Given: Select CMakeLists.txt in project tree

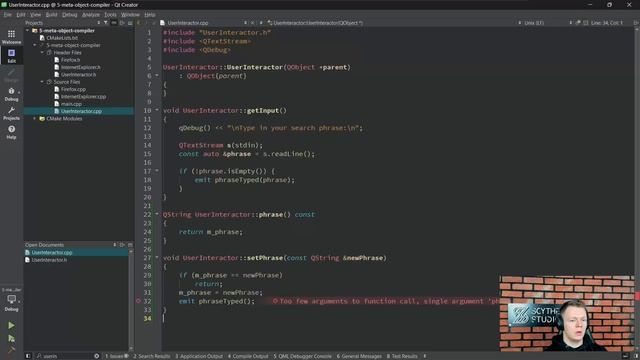Looking at the screenshot, I should tap(62, 38).
